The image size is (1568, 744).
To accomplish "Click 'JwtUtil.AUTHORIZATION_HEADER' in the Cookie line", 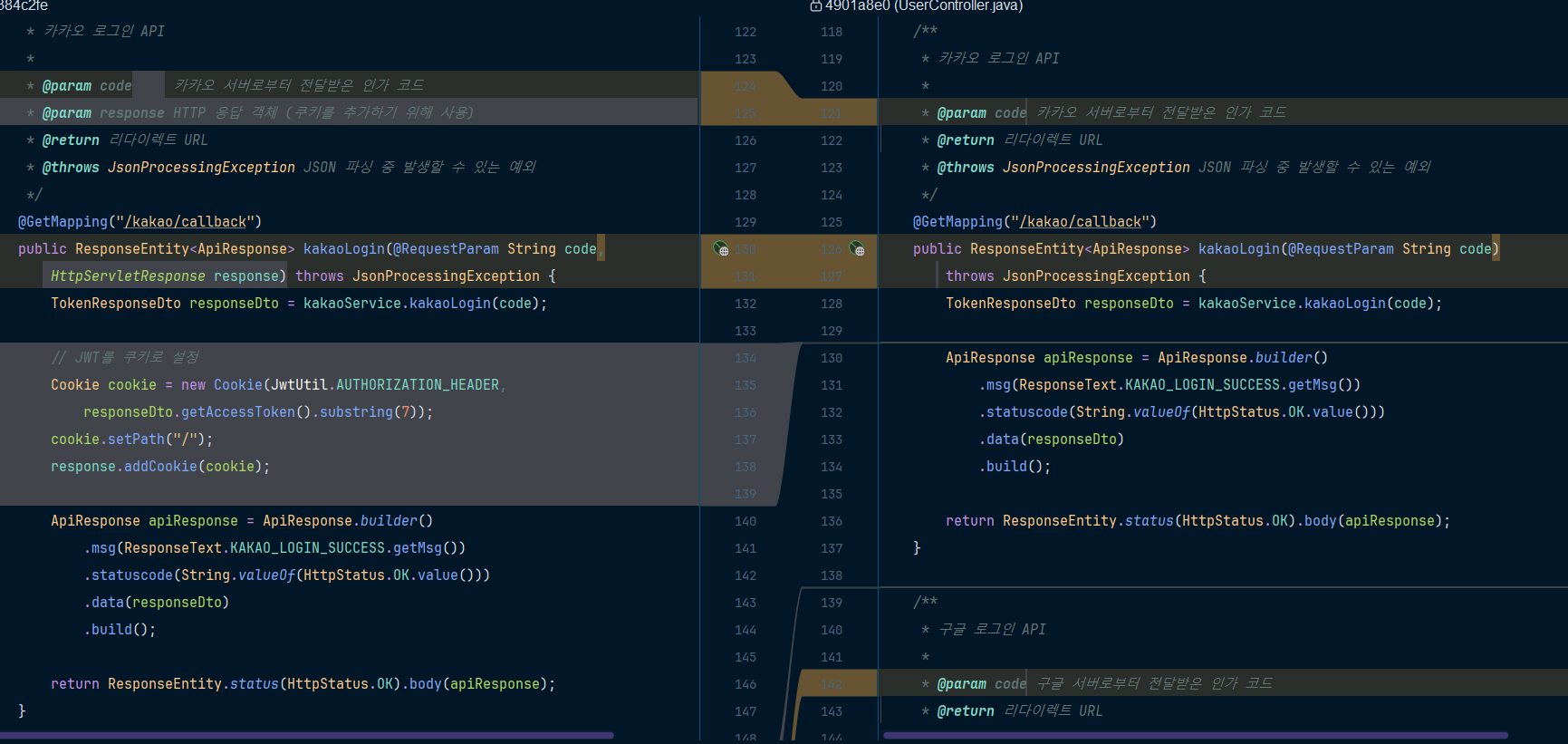I will pos(385,385).
